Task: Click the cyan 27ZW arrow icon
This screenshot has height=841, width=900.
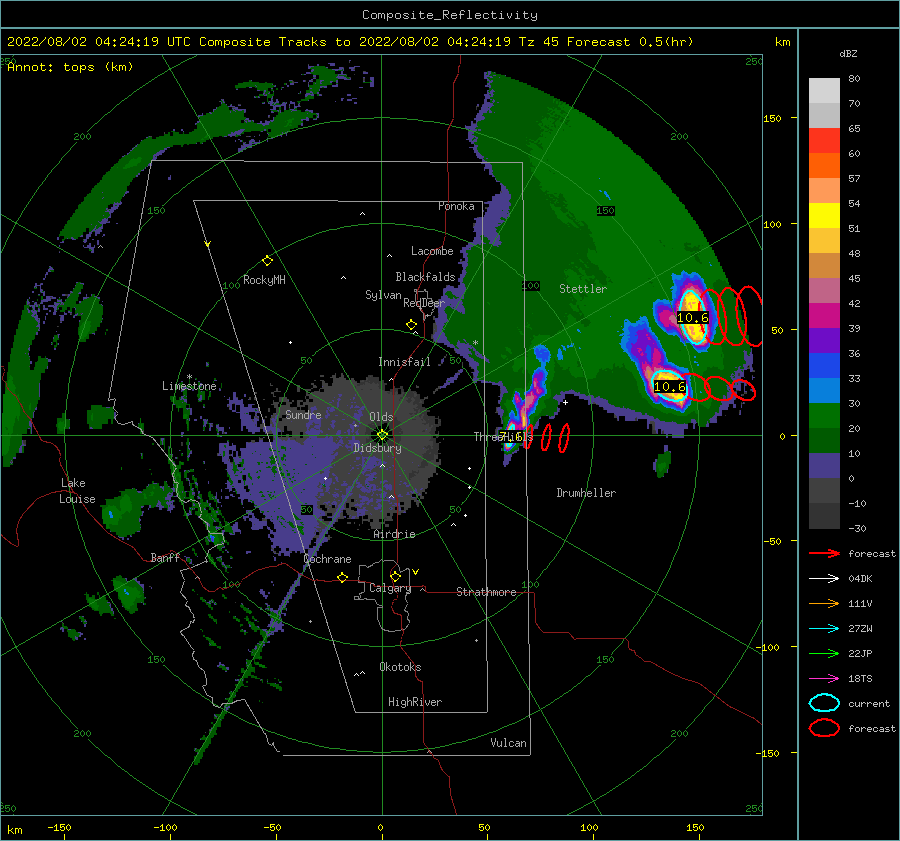Action: tap(824, 629)
